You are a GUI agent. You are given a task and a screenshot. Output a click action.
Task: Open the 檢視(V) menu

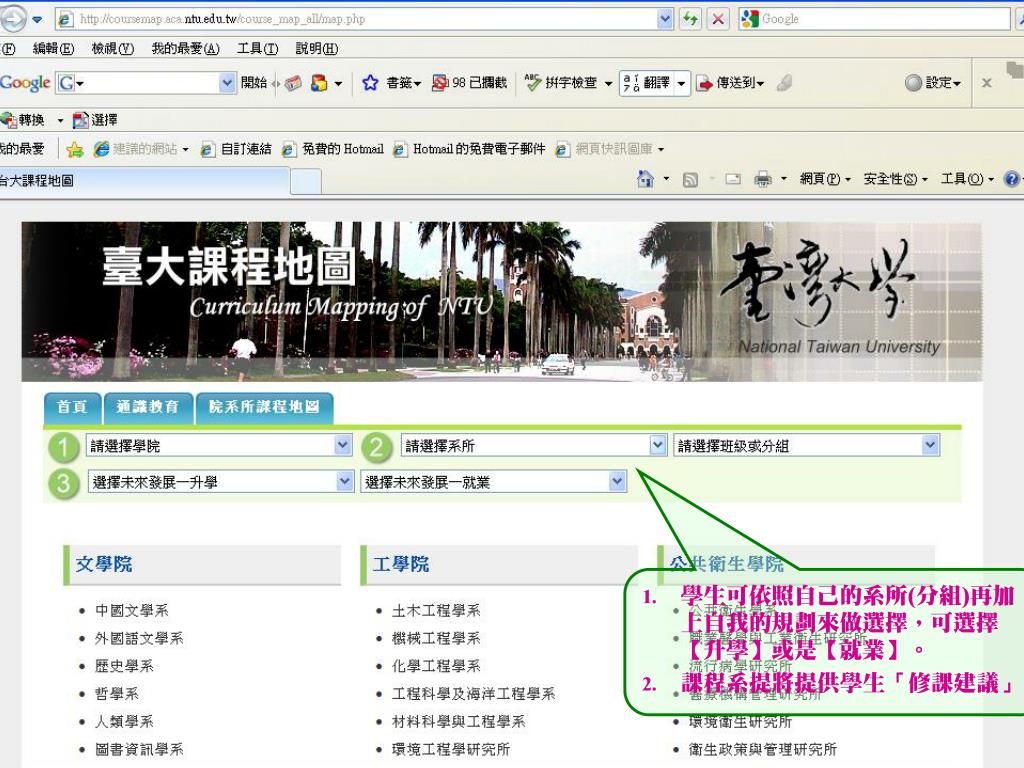pyautogui.click(x=112, y=48)
